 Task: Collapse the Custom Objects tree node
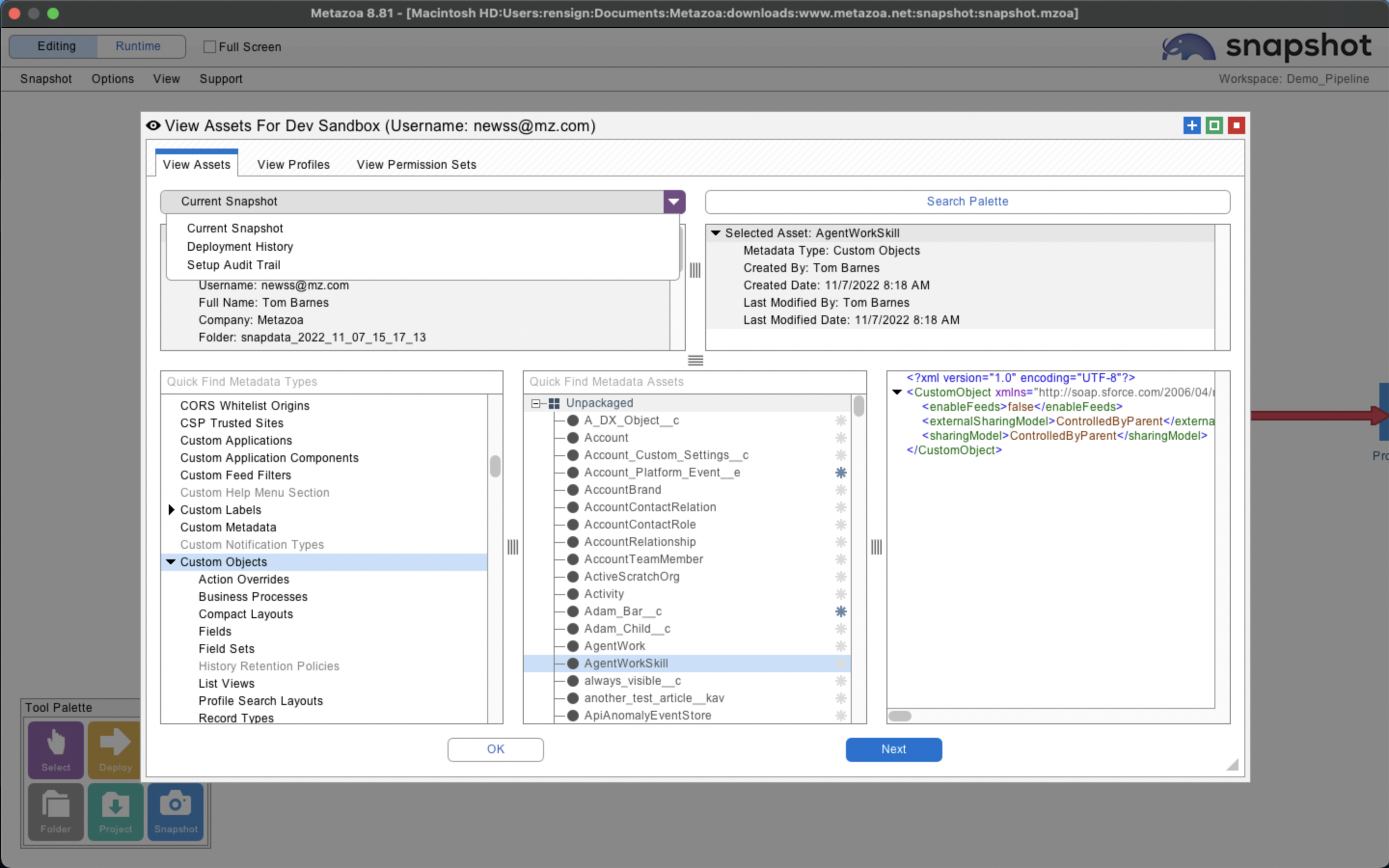[x=170, y=562]
